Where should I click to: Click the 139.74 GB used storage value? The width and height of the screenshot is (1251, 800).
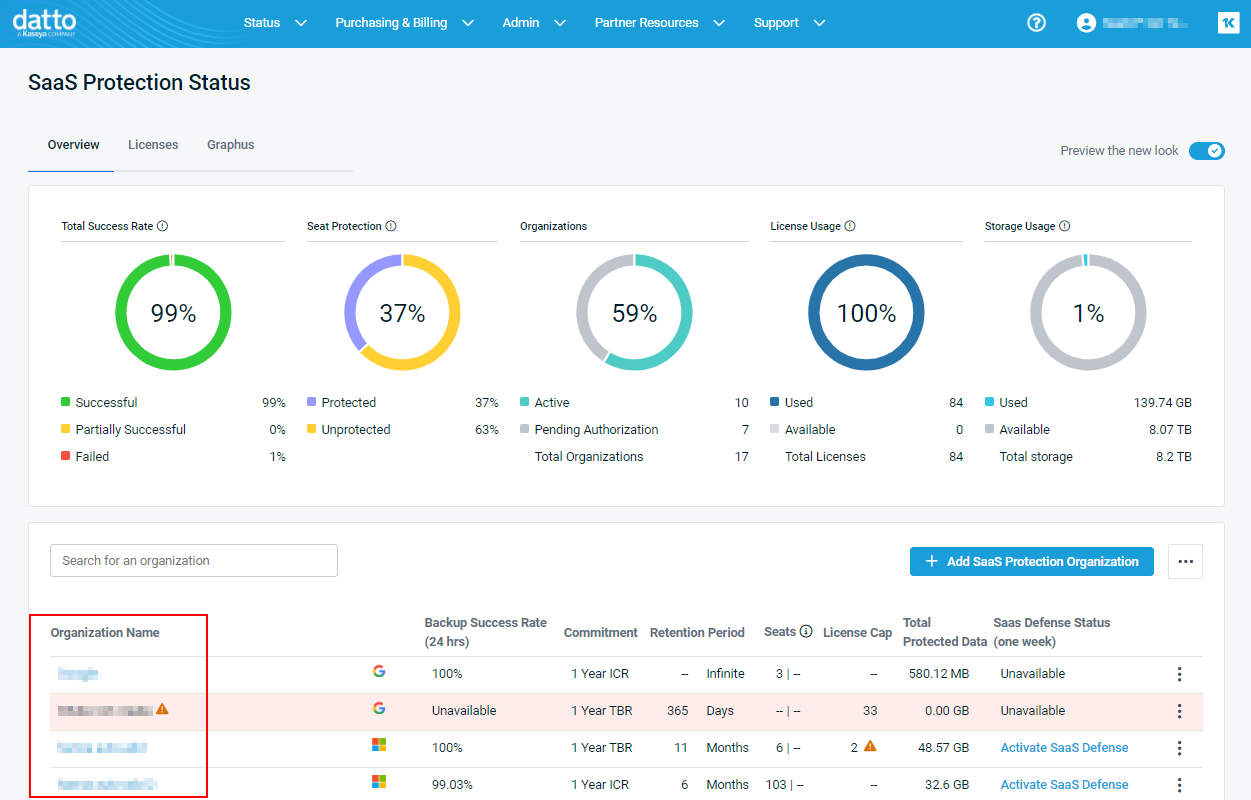click(x=1161, y=403)
